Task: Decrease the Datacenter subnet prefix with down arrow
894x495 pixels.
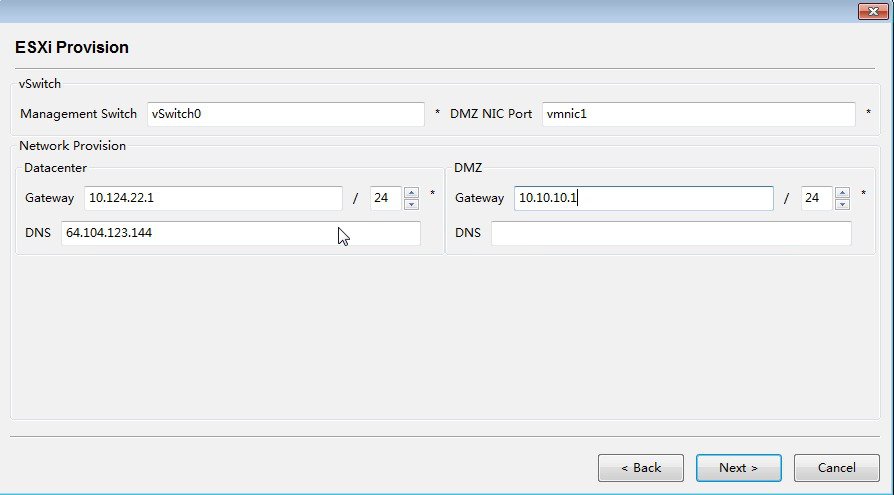Action: pyautogui.click(x=411, y=204)
